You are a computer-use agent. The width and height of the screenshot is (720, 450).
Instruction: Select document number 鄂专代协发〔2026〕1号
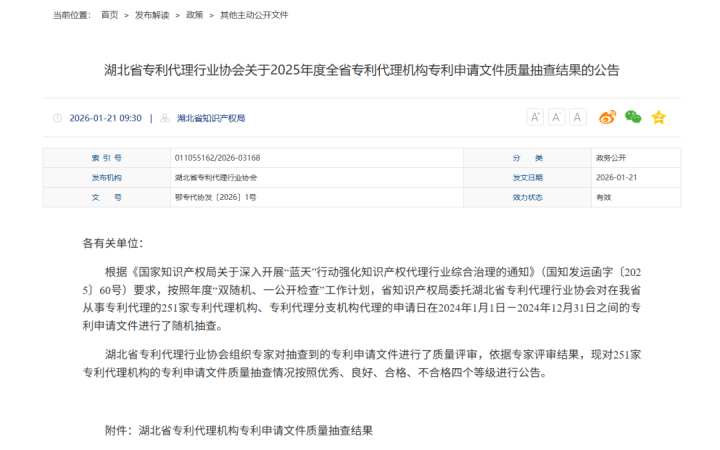click(x=215, y=197)
